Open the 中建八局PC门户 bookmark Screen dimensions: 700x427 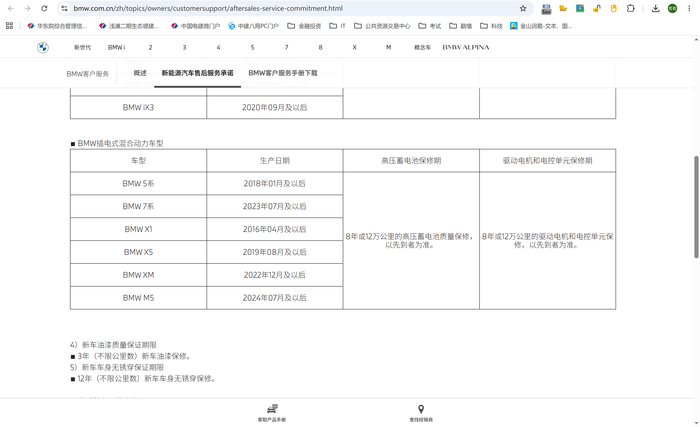tap(253, 26)
